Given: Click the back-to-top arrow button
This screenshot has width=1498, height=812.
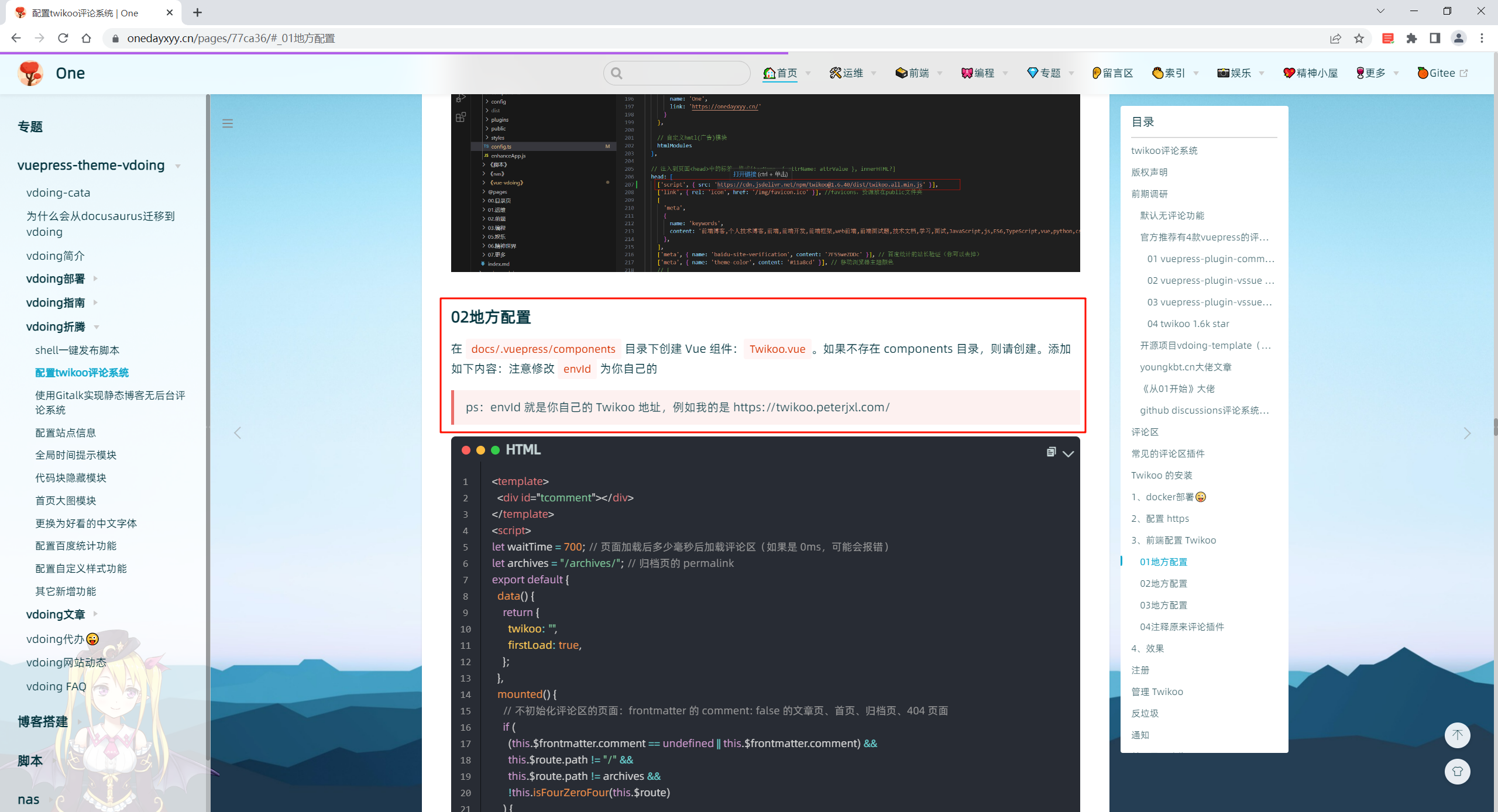Looking at the screenshot, I should coord(1457,735).
